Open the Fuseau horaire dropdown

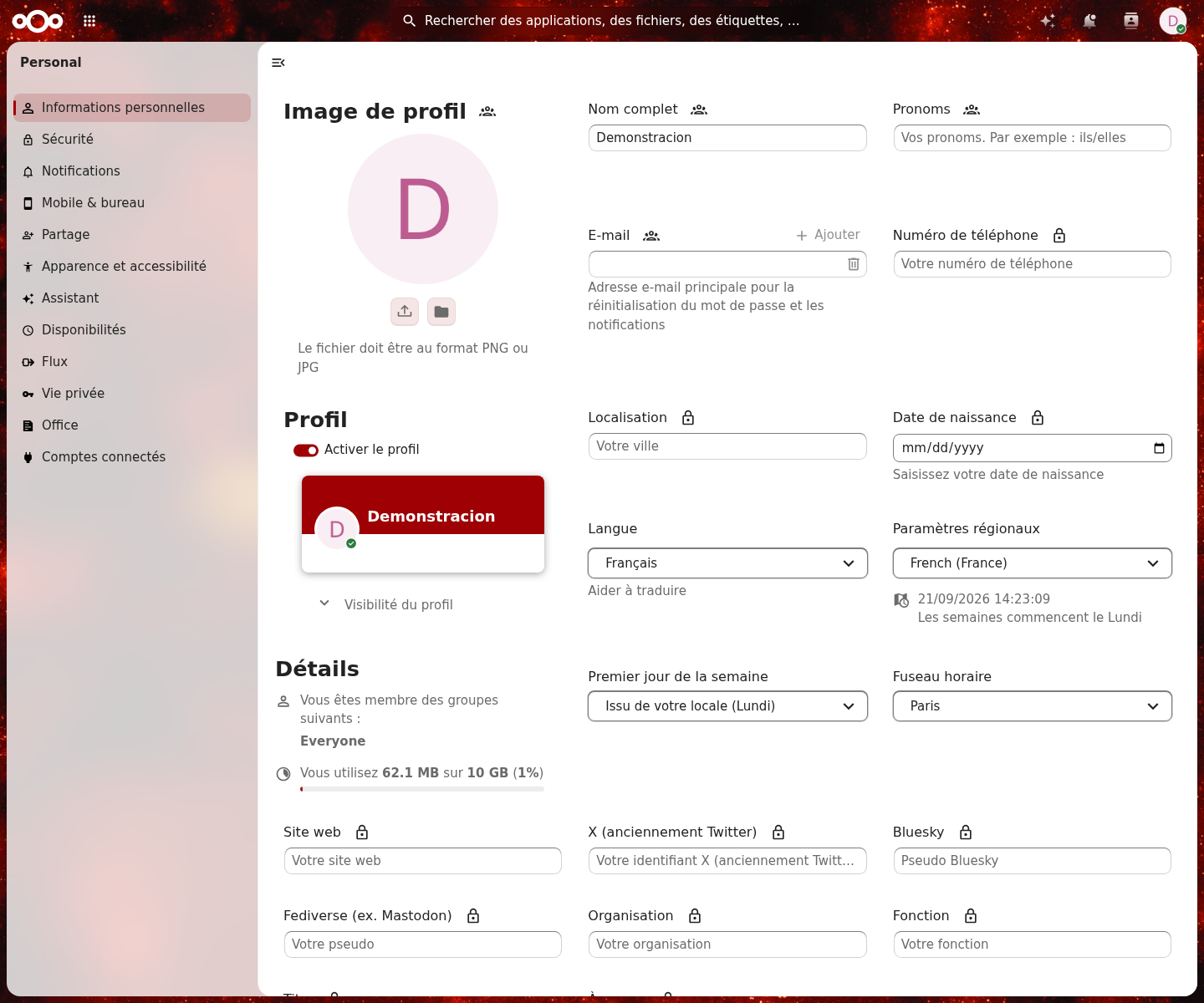(x=1032, y=706)
